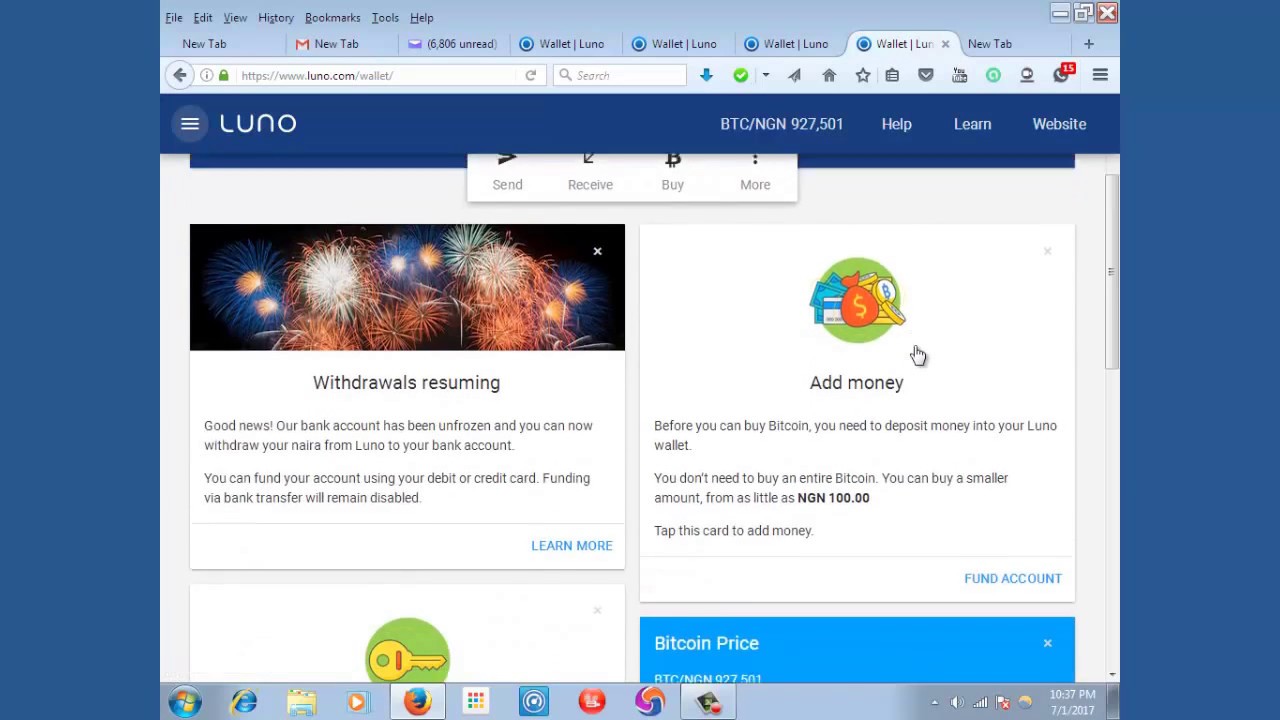Switch to the first New Tab tab

218,44
